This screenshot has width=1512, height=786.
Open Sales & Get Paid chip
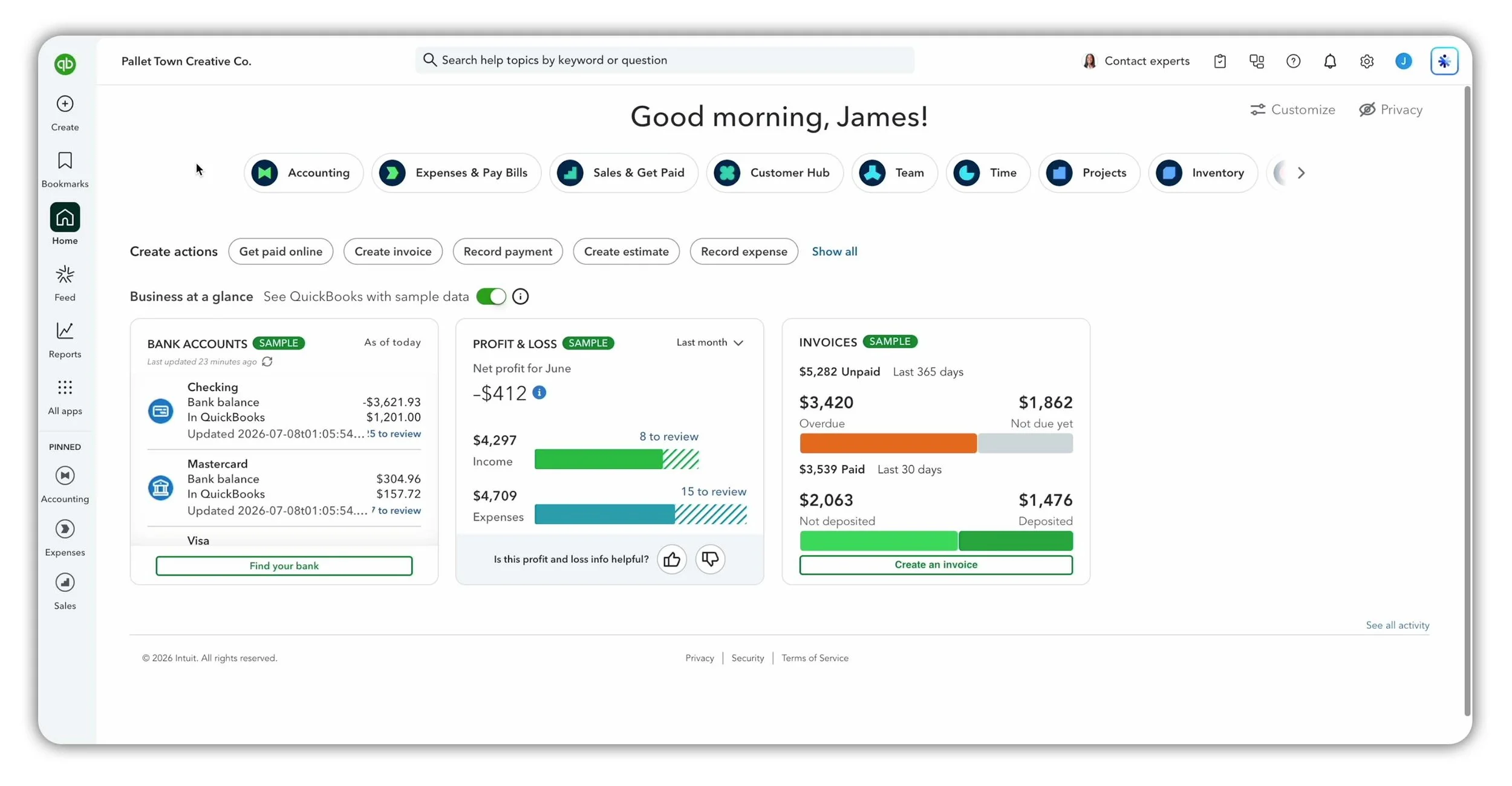(624, 173)
